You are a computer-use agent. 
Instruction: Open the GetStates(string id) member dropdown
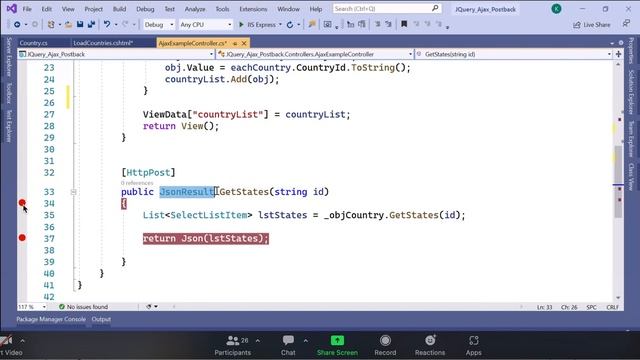[x=513, y=54]
